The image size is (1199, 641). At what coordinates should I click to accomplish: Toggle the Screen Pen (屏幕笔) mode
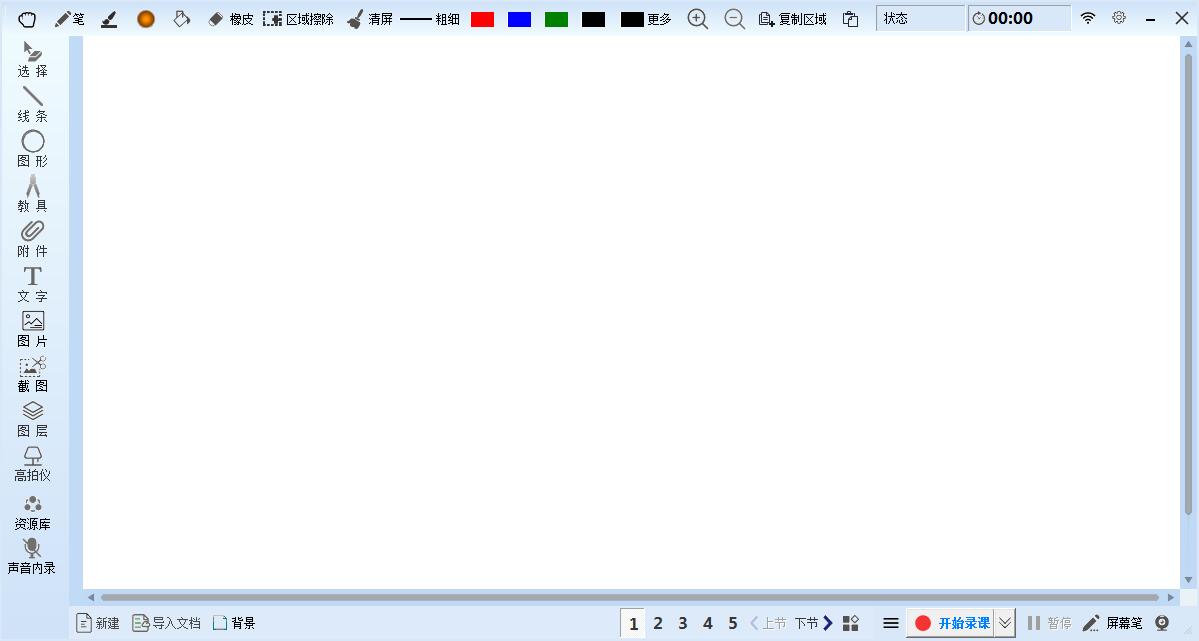click(1112, 623)
